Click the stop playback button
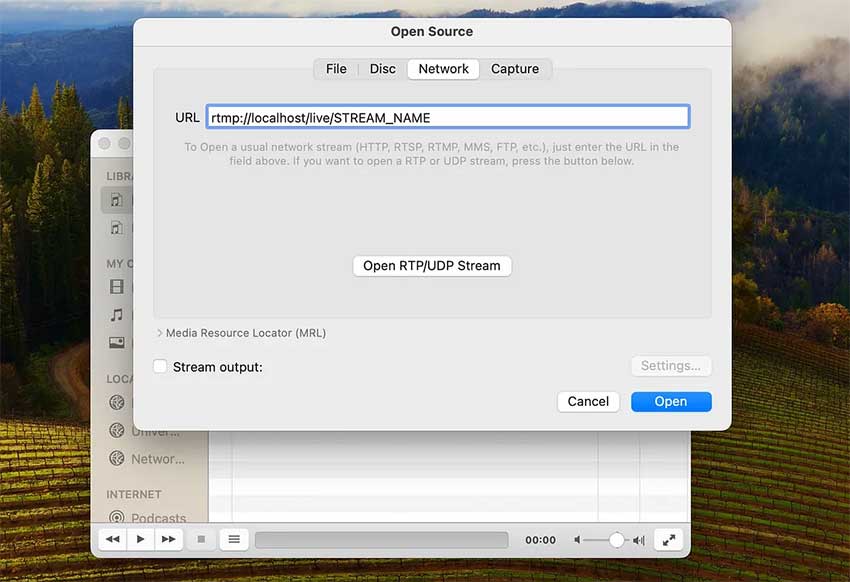850x582 pixels. point(201,539)
